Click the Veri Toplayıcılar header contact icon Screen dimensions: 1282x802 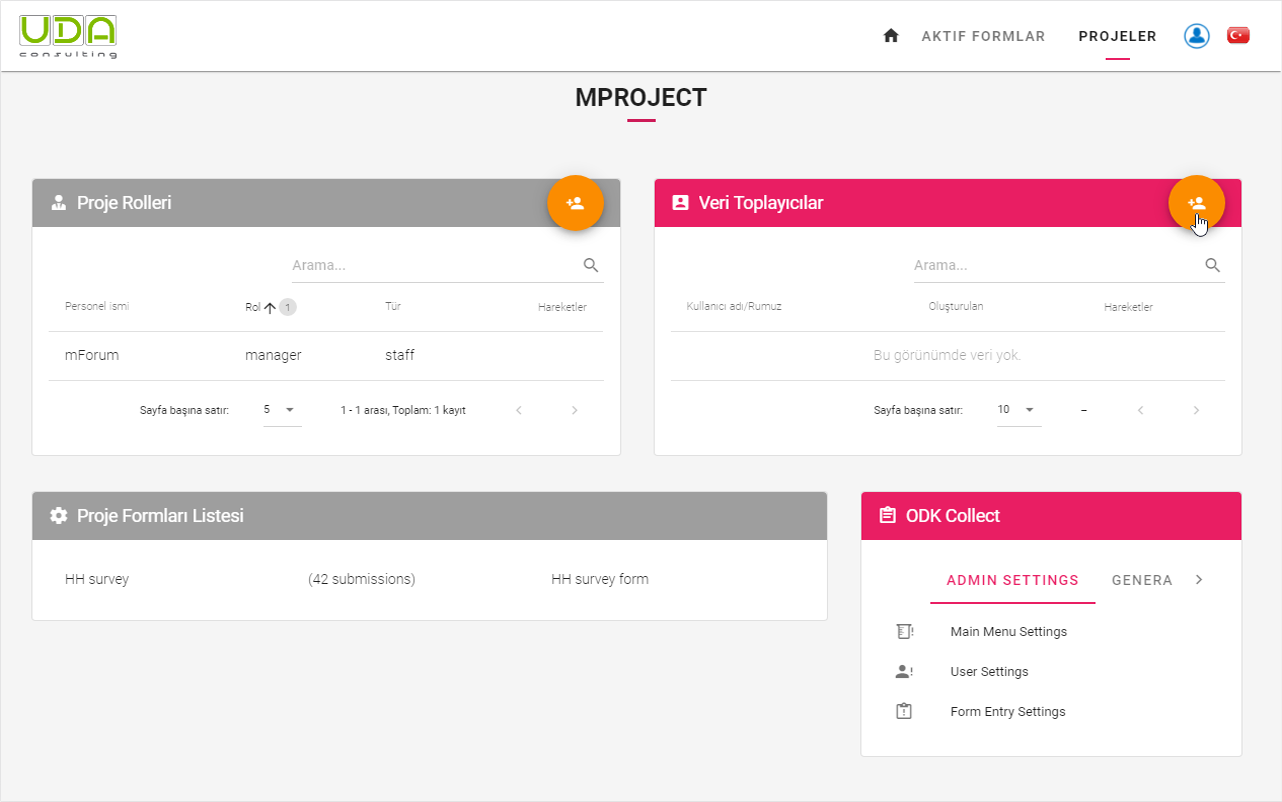click(x=680, y=203)
